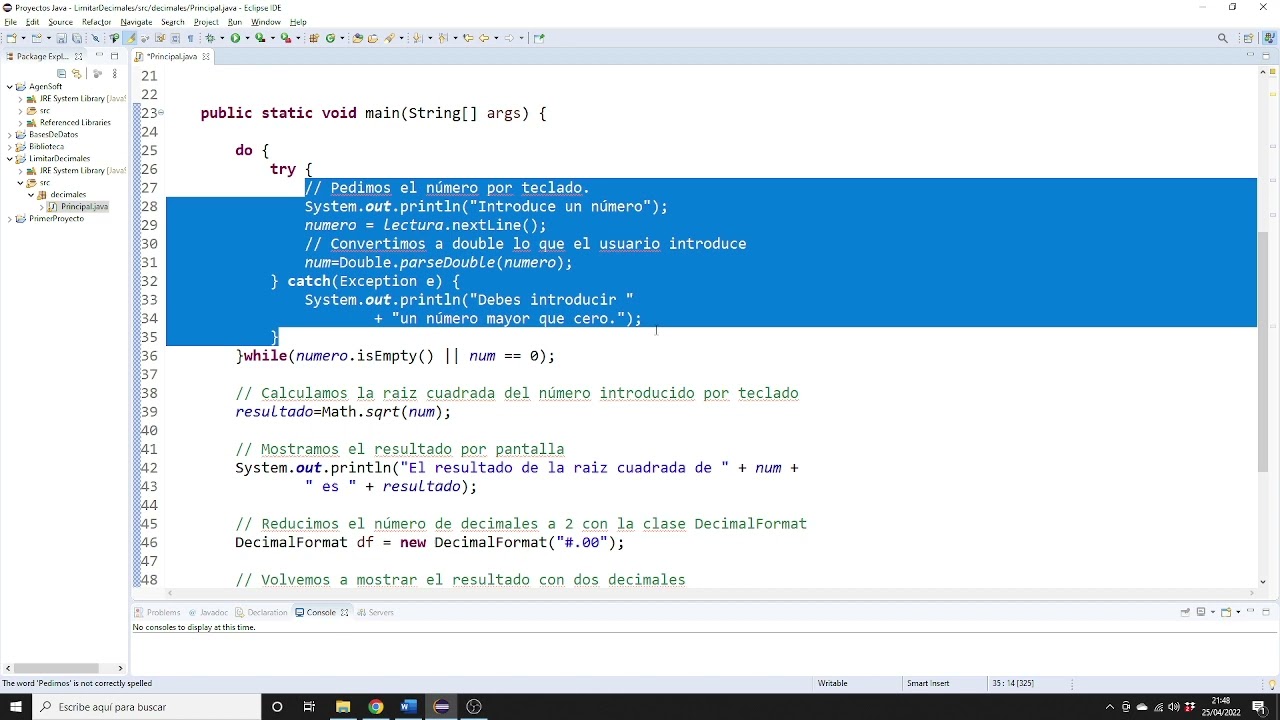The image size is (1280, 720).
Task: Click Collapse All in Package Explorer
Action: [61, 73]
